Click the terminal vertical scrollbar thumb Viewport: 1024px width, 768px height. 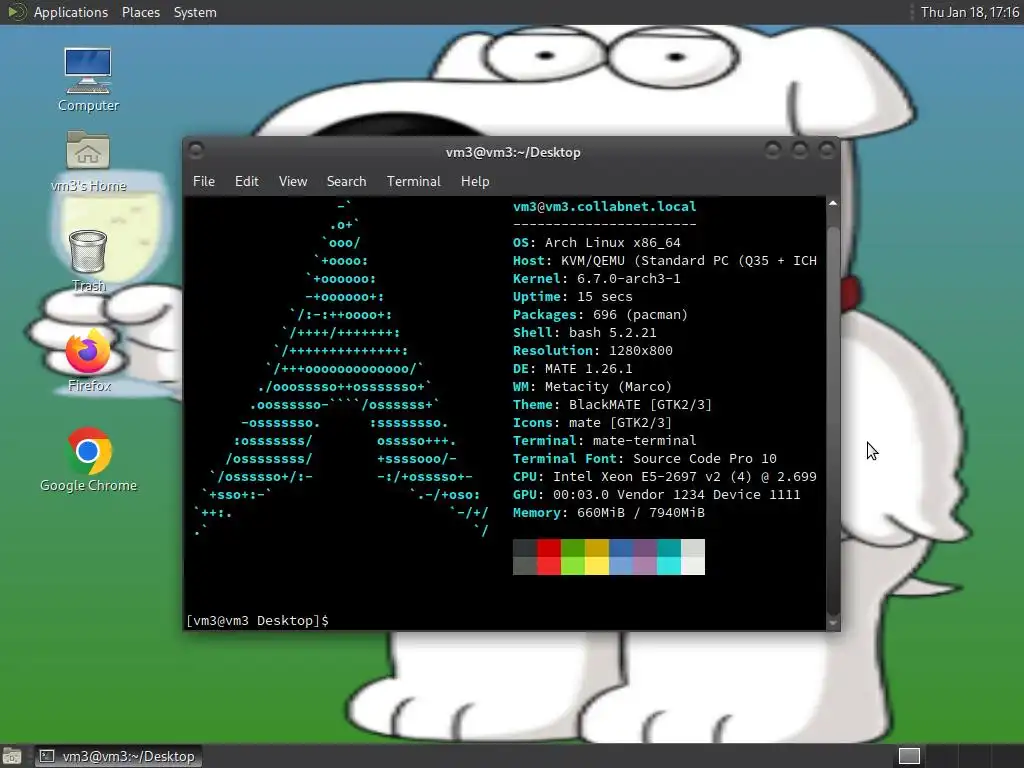coord(833,420)
